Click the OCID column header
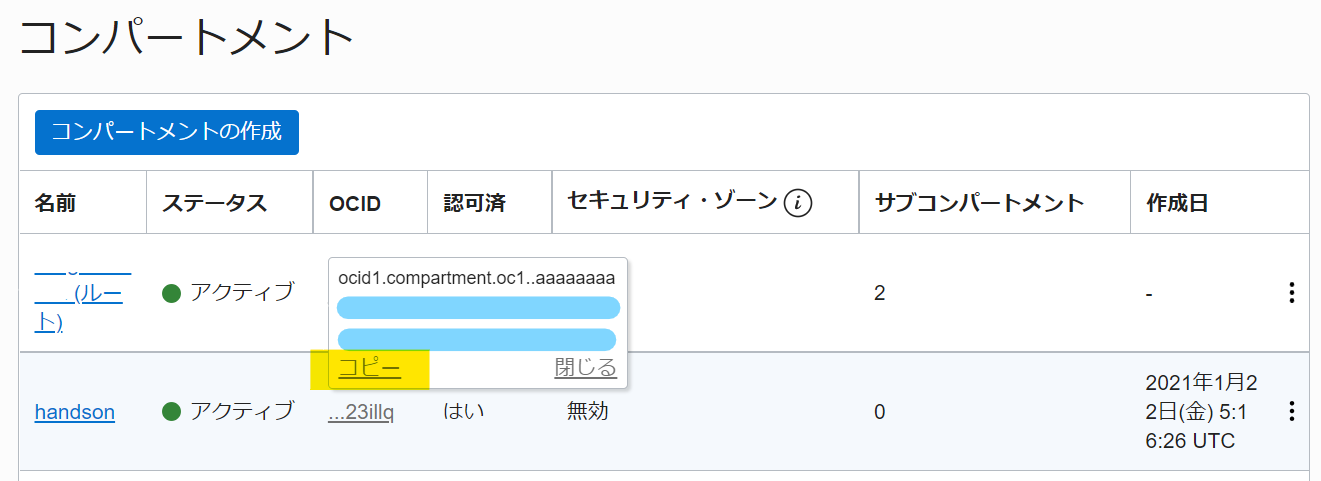 [355, 203]
